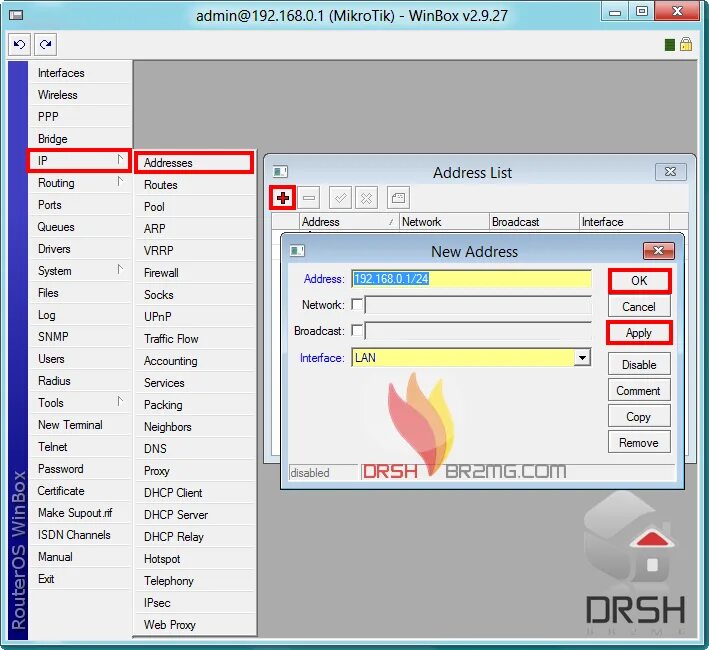Close the New Address dialog

pos(658,250)
